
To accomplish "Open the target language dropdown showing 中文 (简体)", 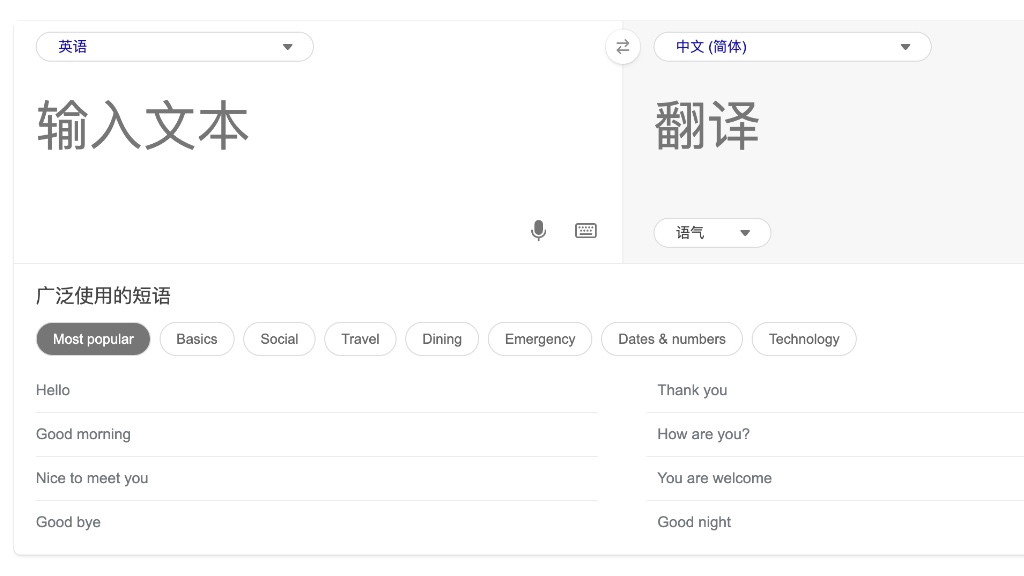I will (x=792, y=46).
